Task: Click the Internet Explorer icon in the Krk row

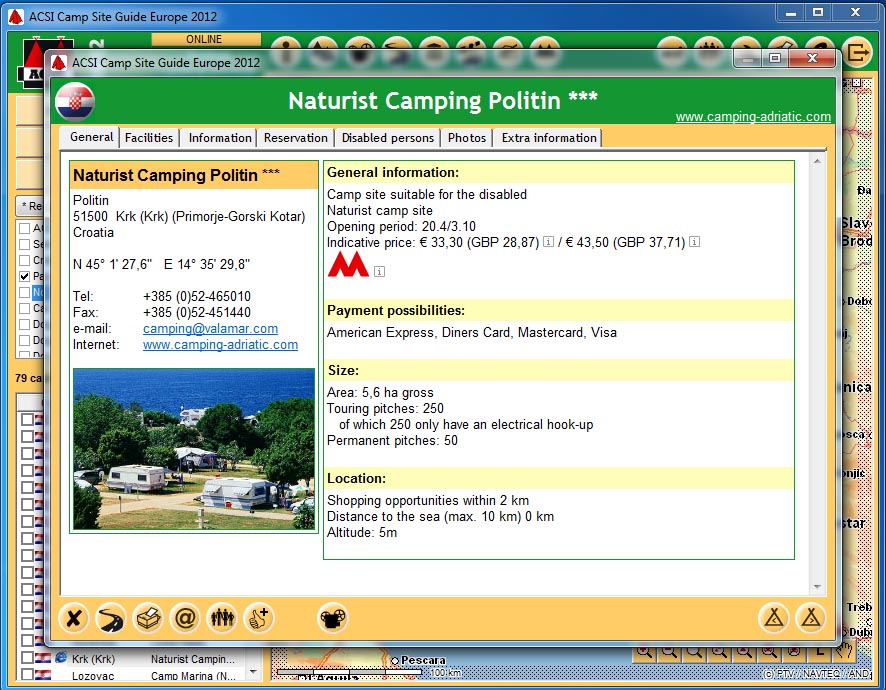Action: [x=60, y=658]
